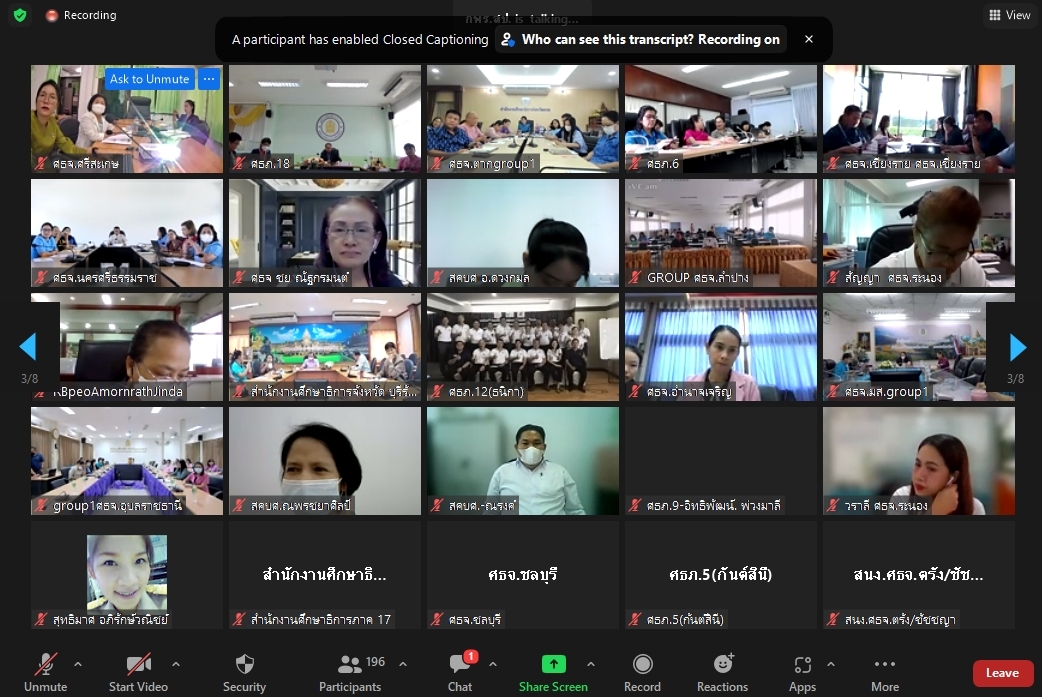This screenshot has width=1042, height=697.
Task: Open three-dots menu on first participant tile
Action: click(x=209, y=79)
